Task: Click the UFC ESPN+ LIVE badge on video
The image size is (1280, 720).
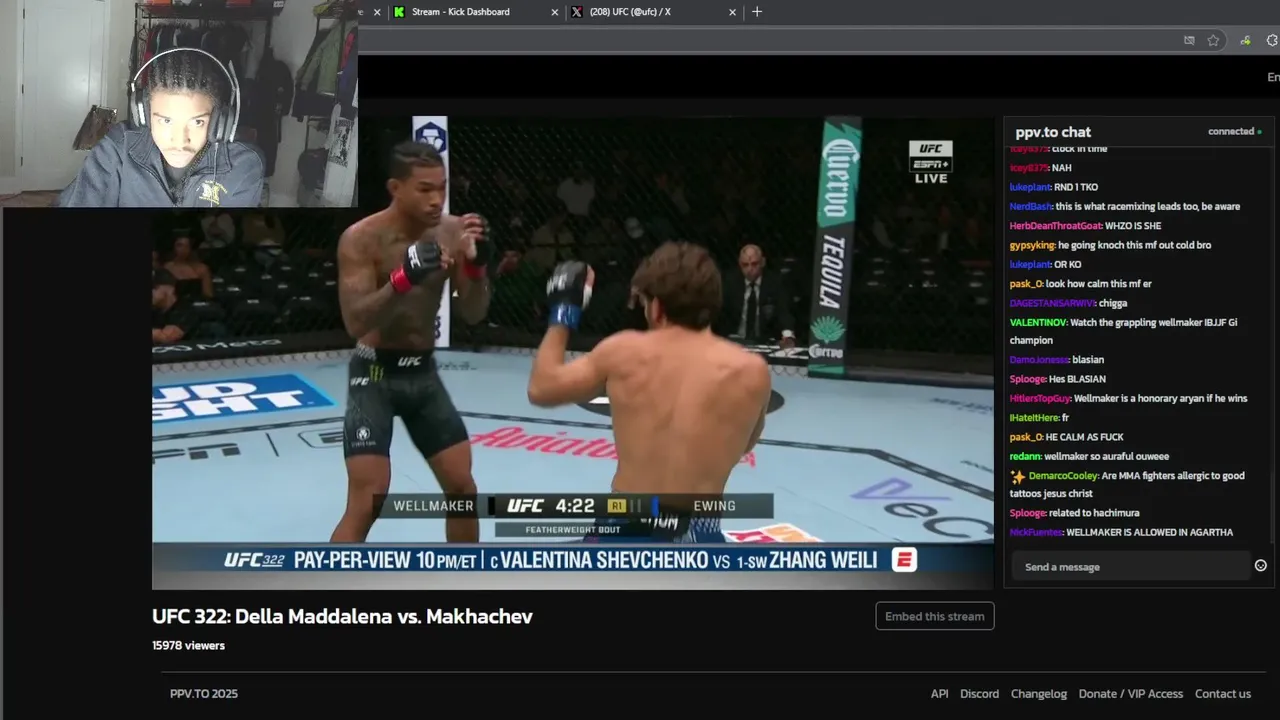Action: click(x=930, y=162)
